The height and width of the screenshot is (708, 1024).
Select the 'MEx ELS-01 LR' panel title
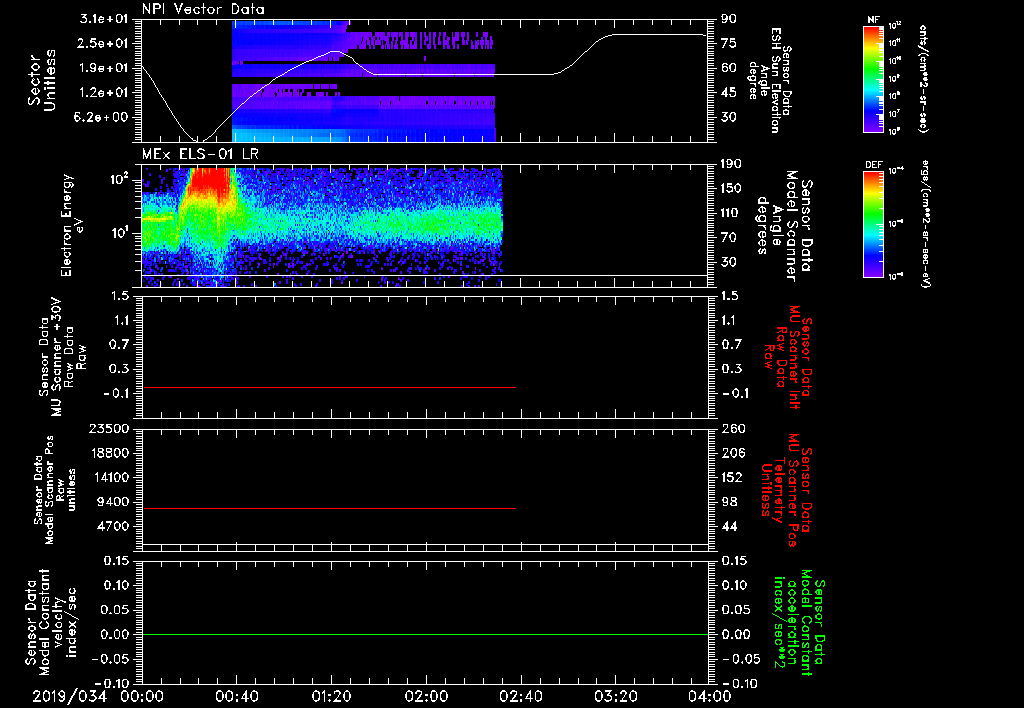tap(200, 155)
